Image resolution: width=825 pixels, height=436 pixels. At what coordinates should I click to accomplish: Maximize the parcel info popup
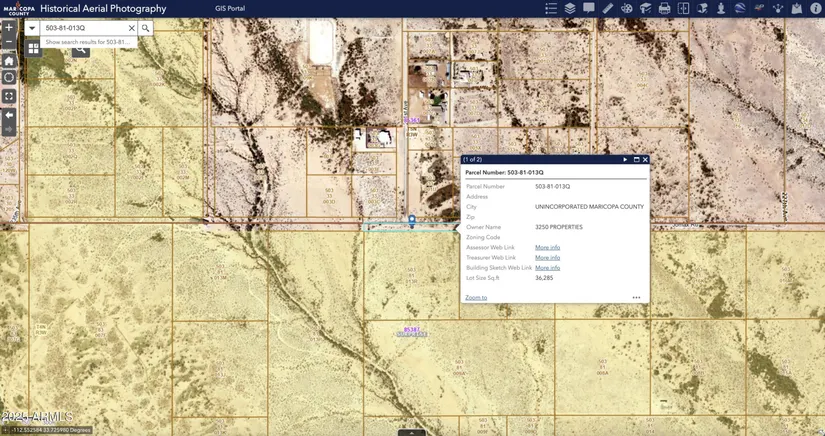tap(636, 160)
